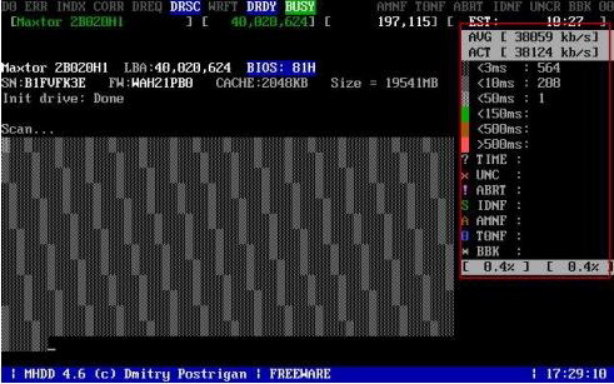This screenshot has height=384, width=614.
Task: Click the CACHE:2048KB value
Action: tap(262, 83)
